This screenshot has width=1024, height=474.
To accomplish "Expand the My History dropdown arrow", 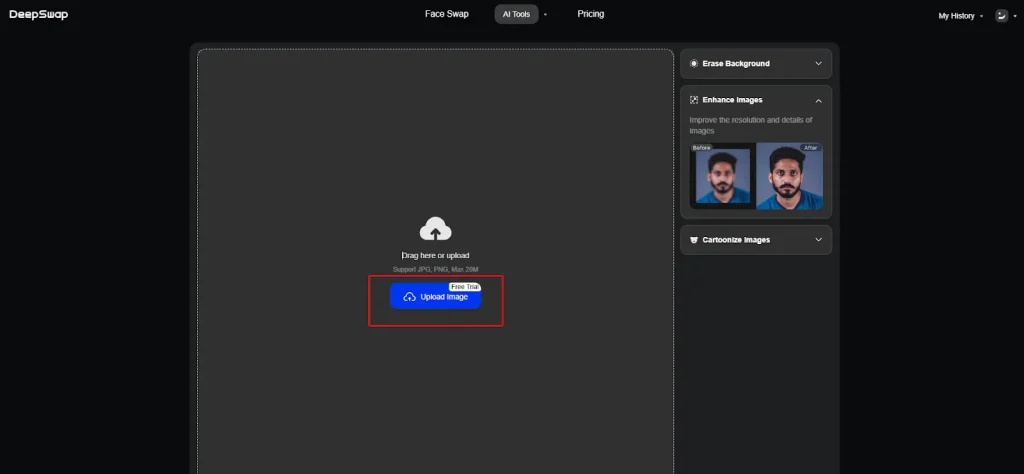I will pos(981,16).
